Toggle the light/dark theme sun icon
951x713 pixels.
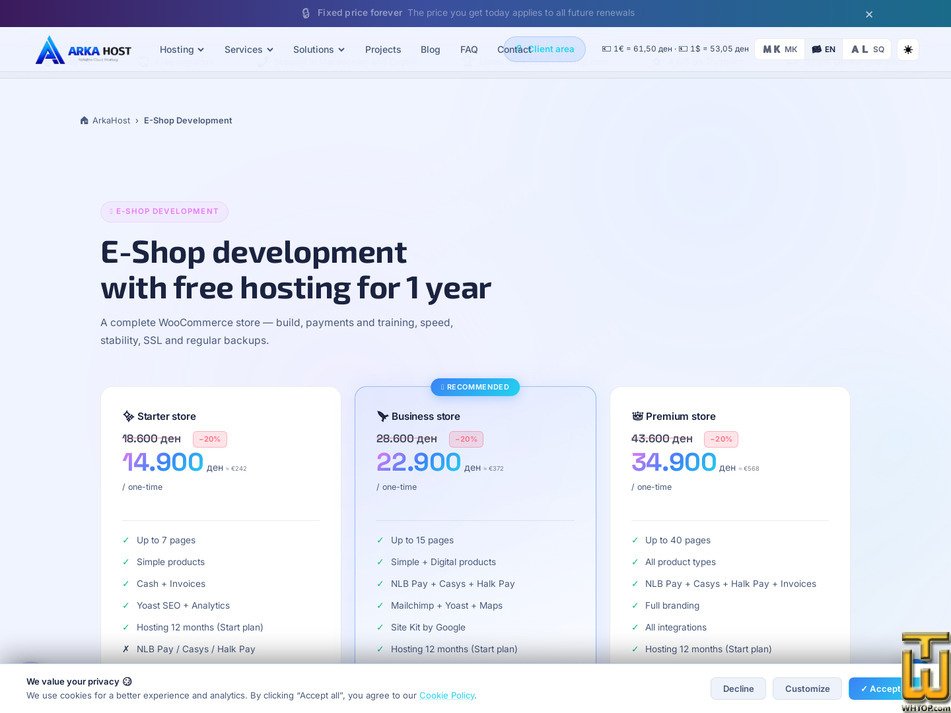coord(908,50)
